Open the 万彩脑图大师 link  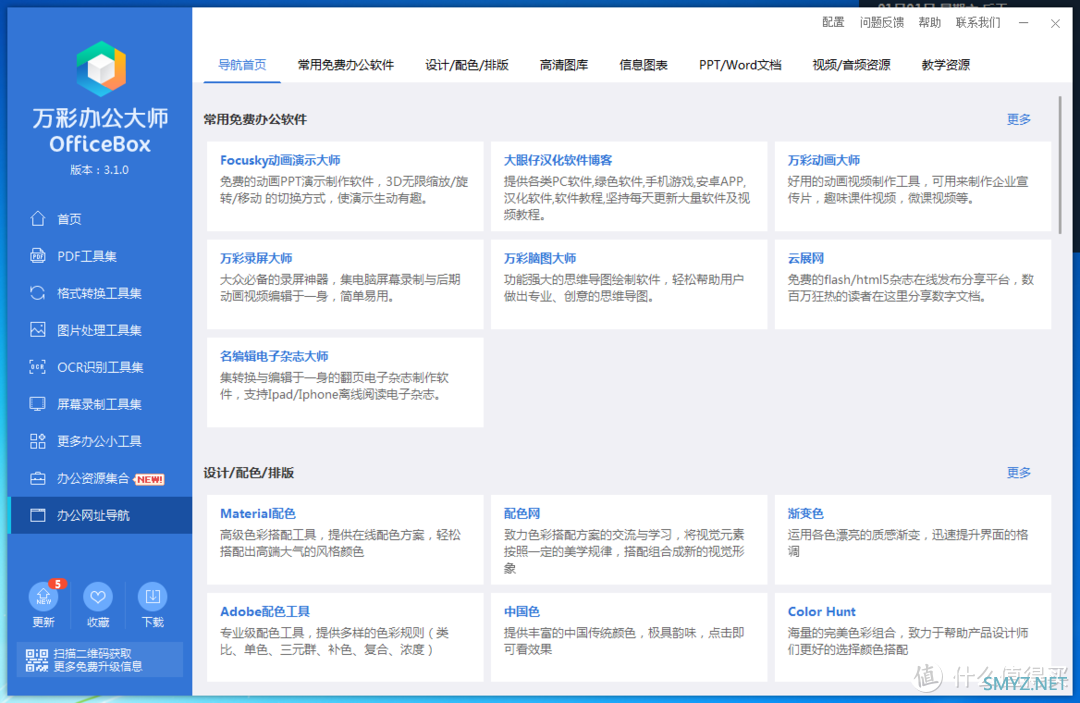pos(540,258)
